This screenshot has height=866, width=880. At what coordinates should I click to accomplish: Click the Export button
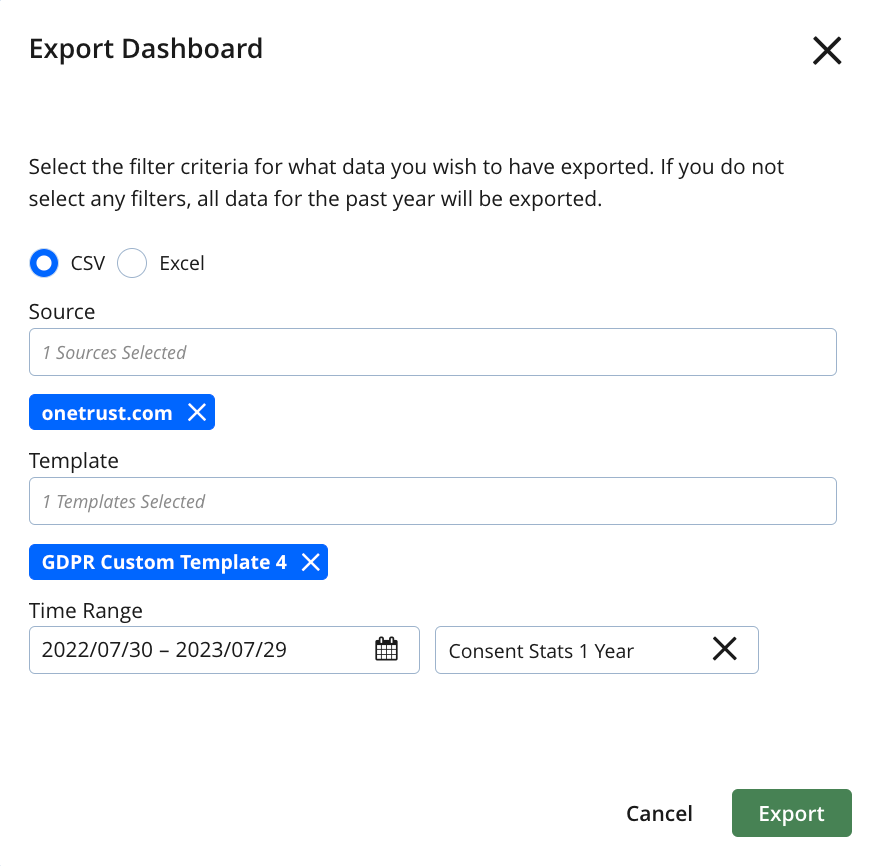pyautogui.click(x=791, y=813)
